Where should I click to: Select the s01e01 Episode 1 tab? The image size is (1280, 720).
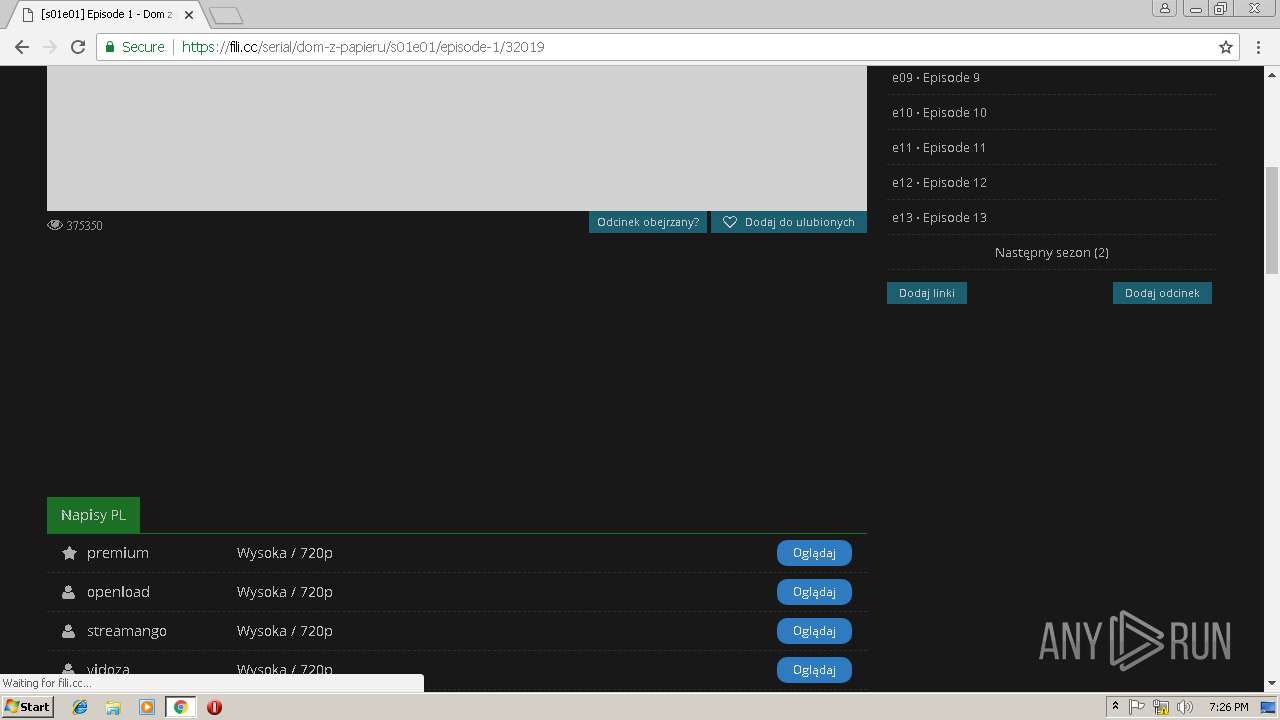tap(105, 15)
